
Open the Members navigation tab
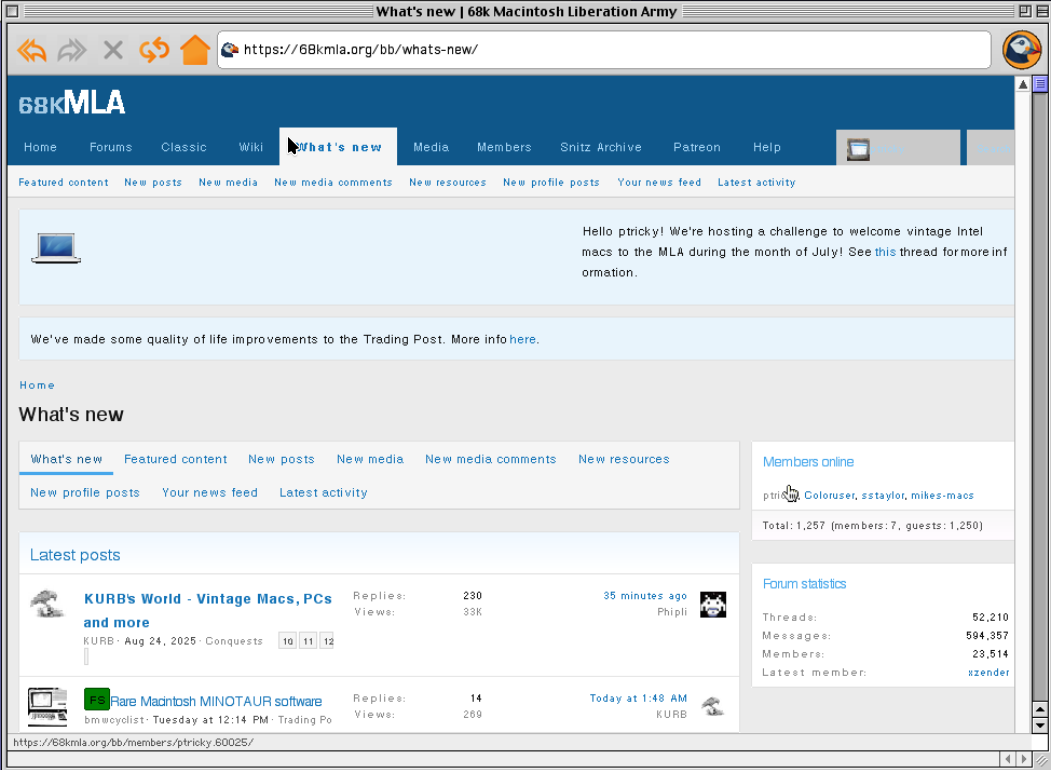coord(504,147)
